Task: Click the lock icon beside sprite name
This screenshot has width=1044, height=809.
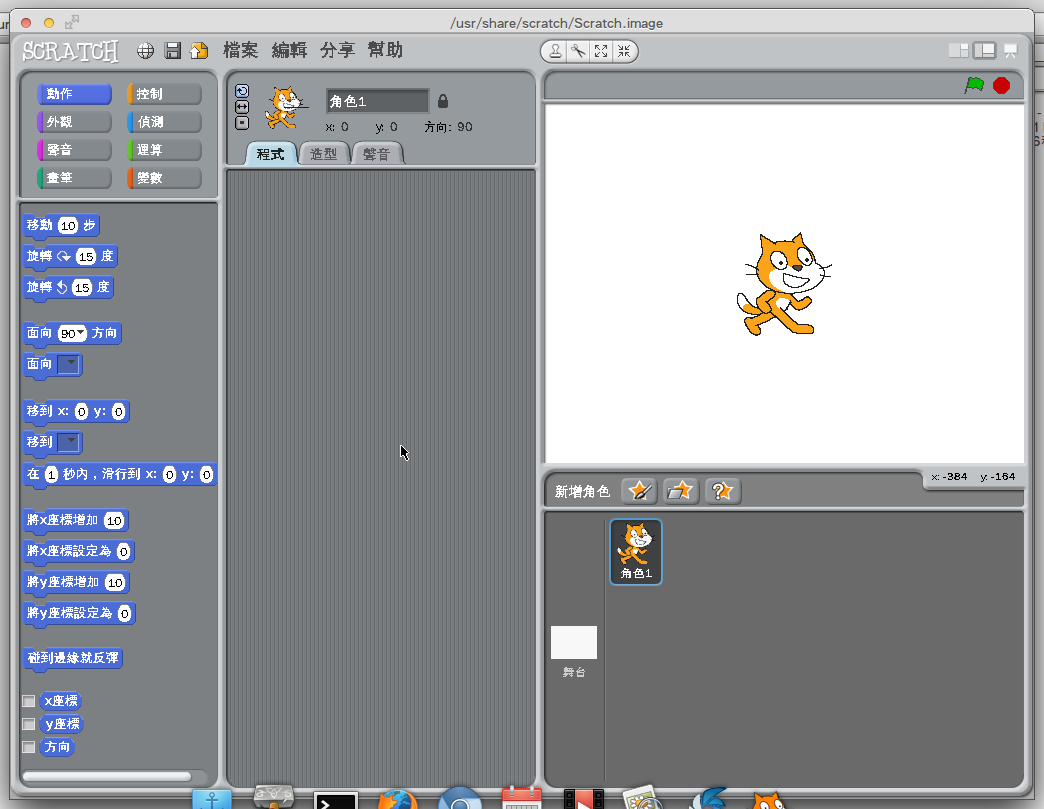Action: pyautogui.click(x=443, y=101)
